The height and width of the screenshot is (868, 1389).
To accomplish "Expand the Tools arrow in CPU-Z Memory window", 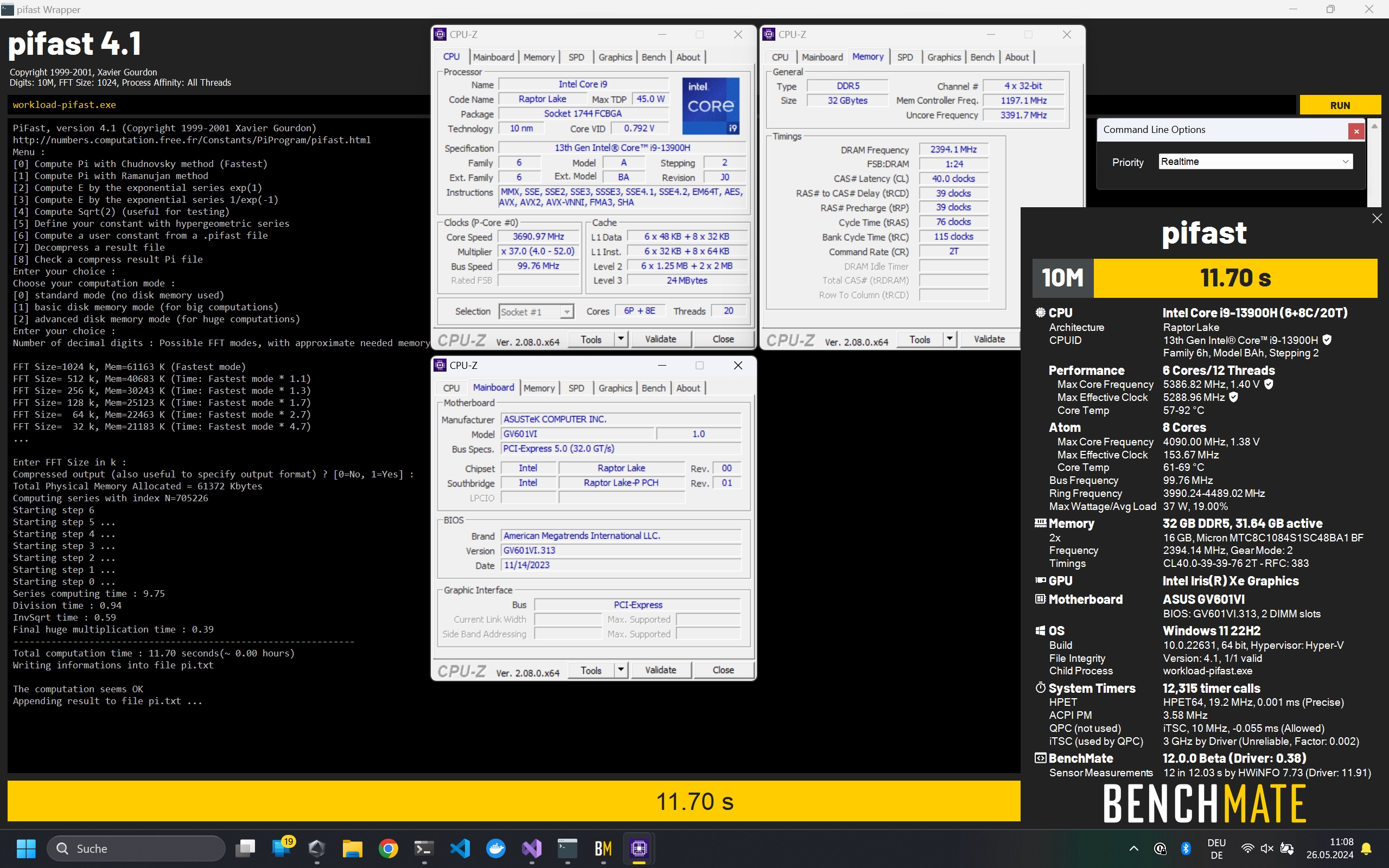I will click(x=950, y=339).
